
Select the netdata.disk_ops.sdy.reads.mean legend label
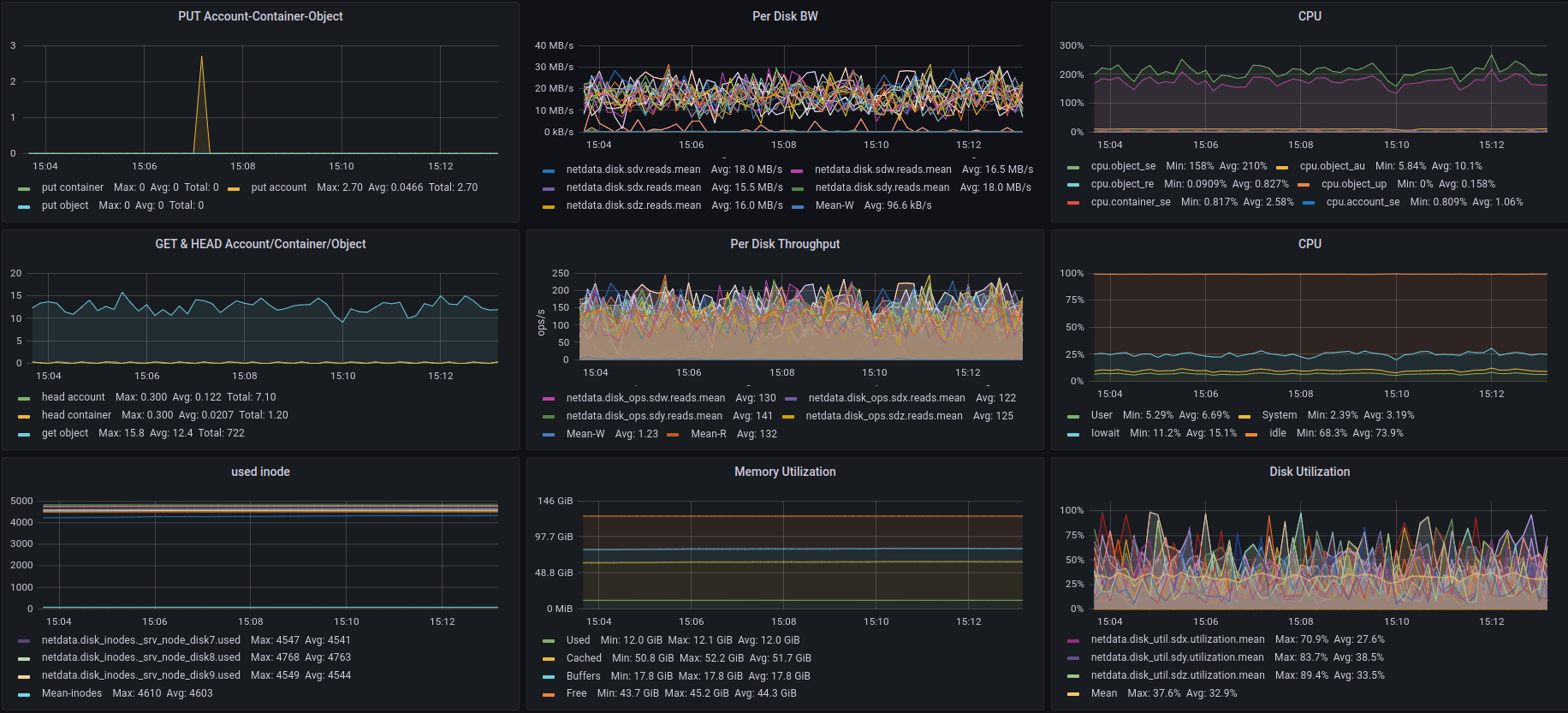click(644, 416)
